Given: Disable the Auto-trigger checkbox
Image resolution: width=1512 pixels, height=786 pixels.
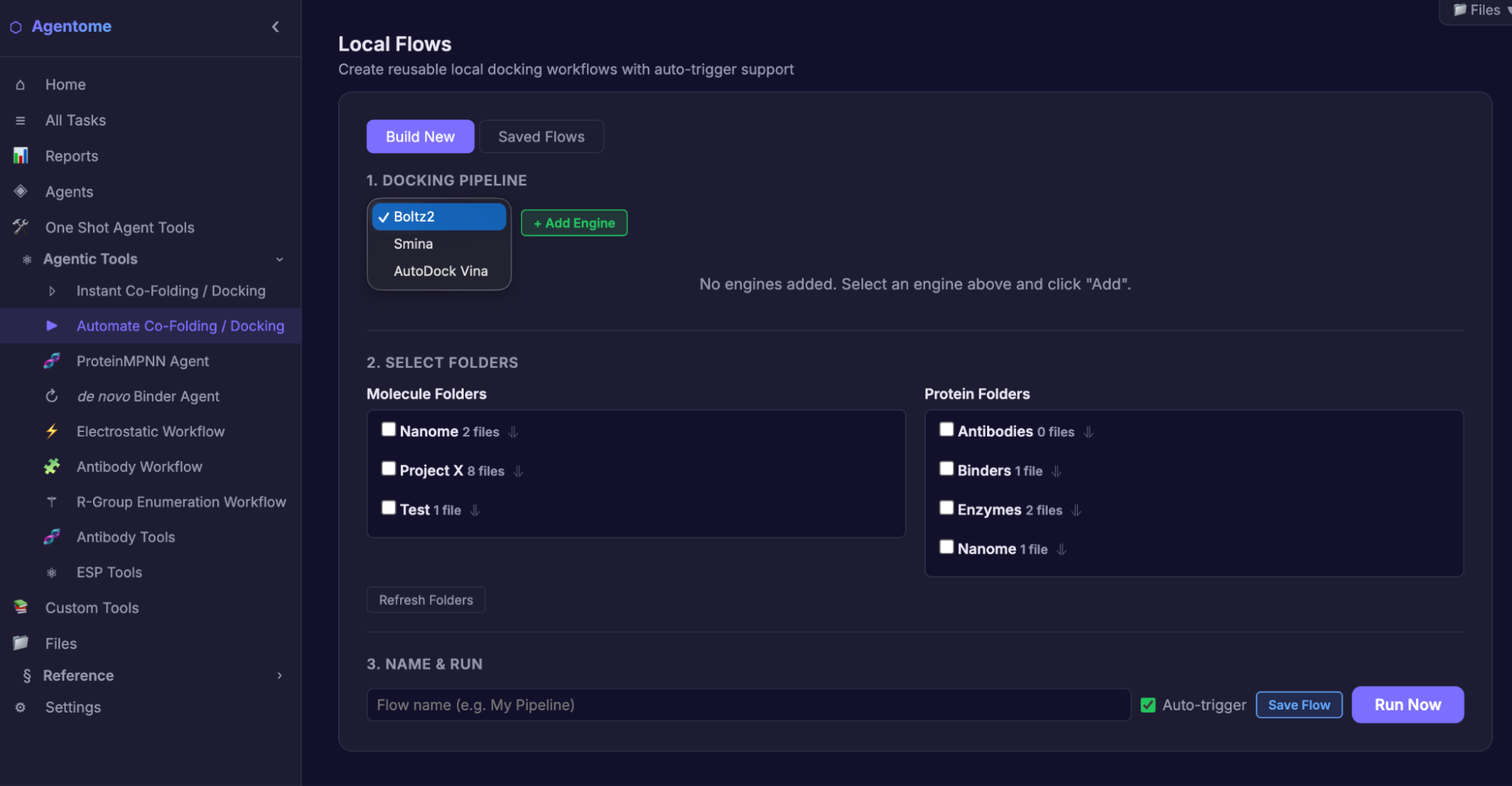Looking at the screenshot, I should 1147,705.
